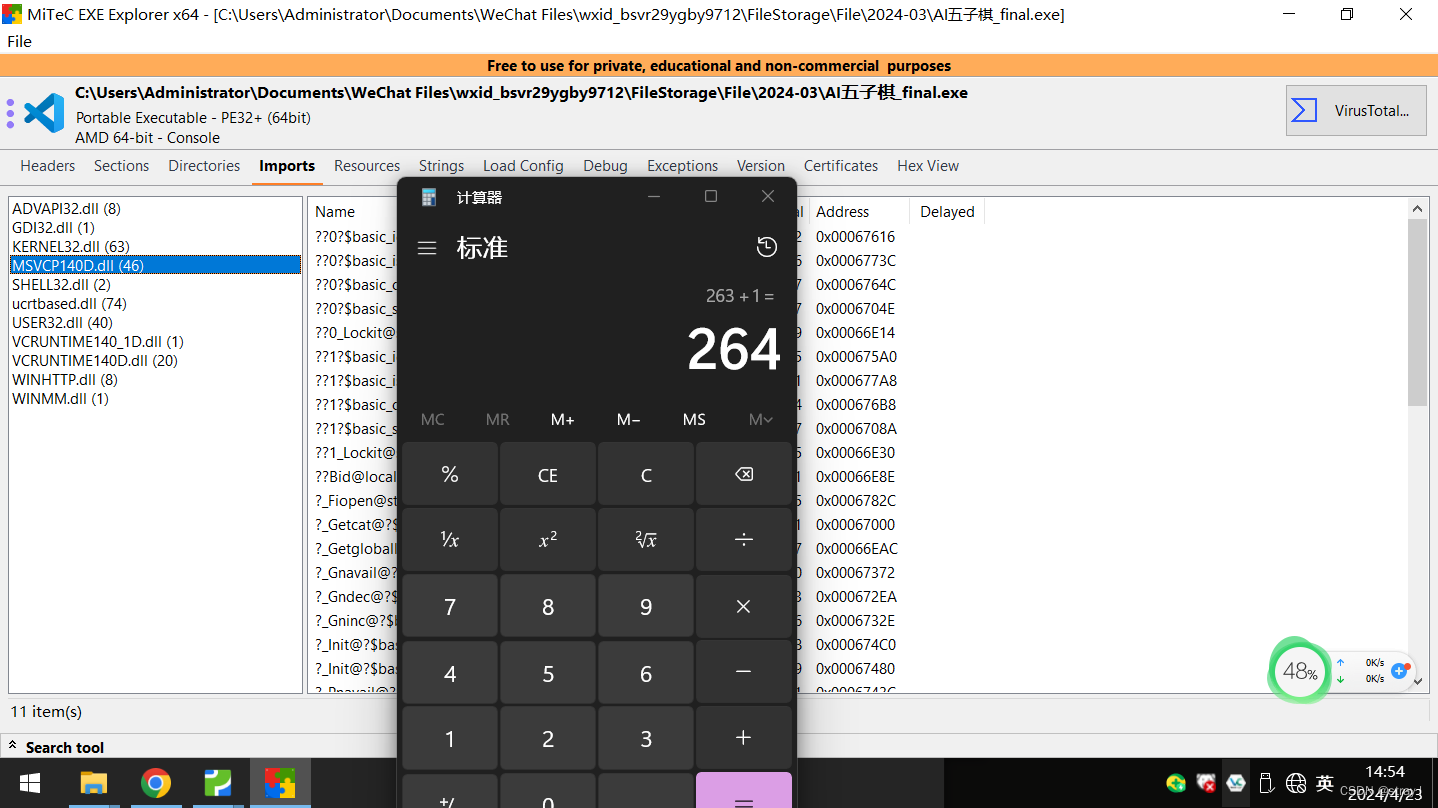The height and width of the screenshot is (808, 1438).
Task: Select GDI32.dll (1) in import list
Action: click(x=53, y=228)
